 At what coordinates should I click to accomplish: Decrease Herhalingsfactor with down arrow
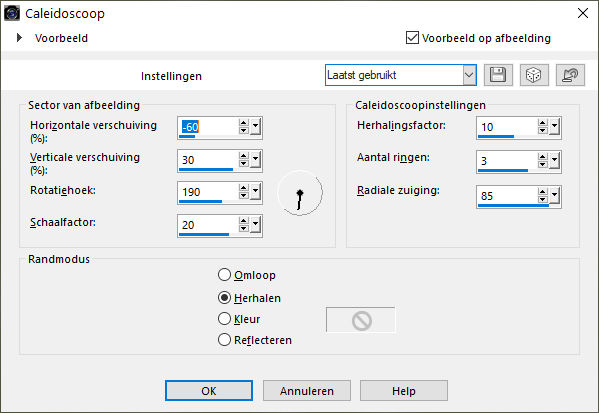(542, 131)
